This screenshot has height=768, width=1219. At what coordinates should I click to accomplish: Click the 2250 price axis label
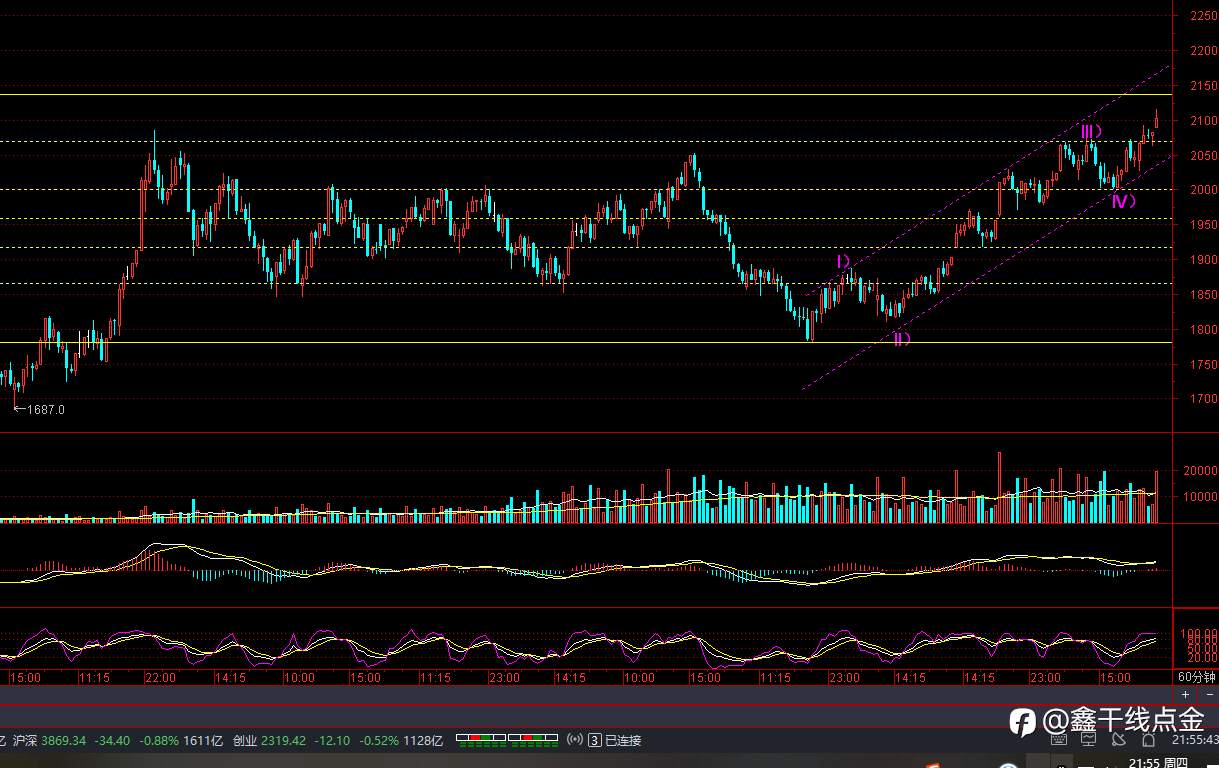(x=1203, y=15)
